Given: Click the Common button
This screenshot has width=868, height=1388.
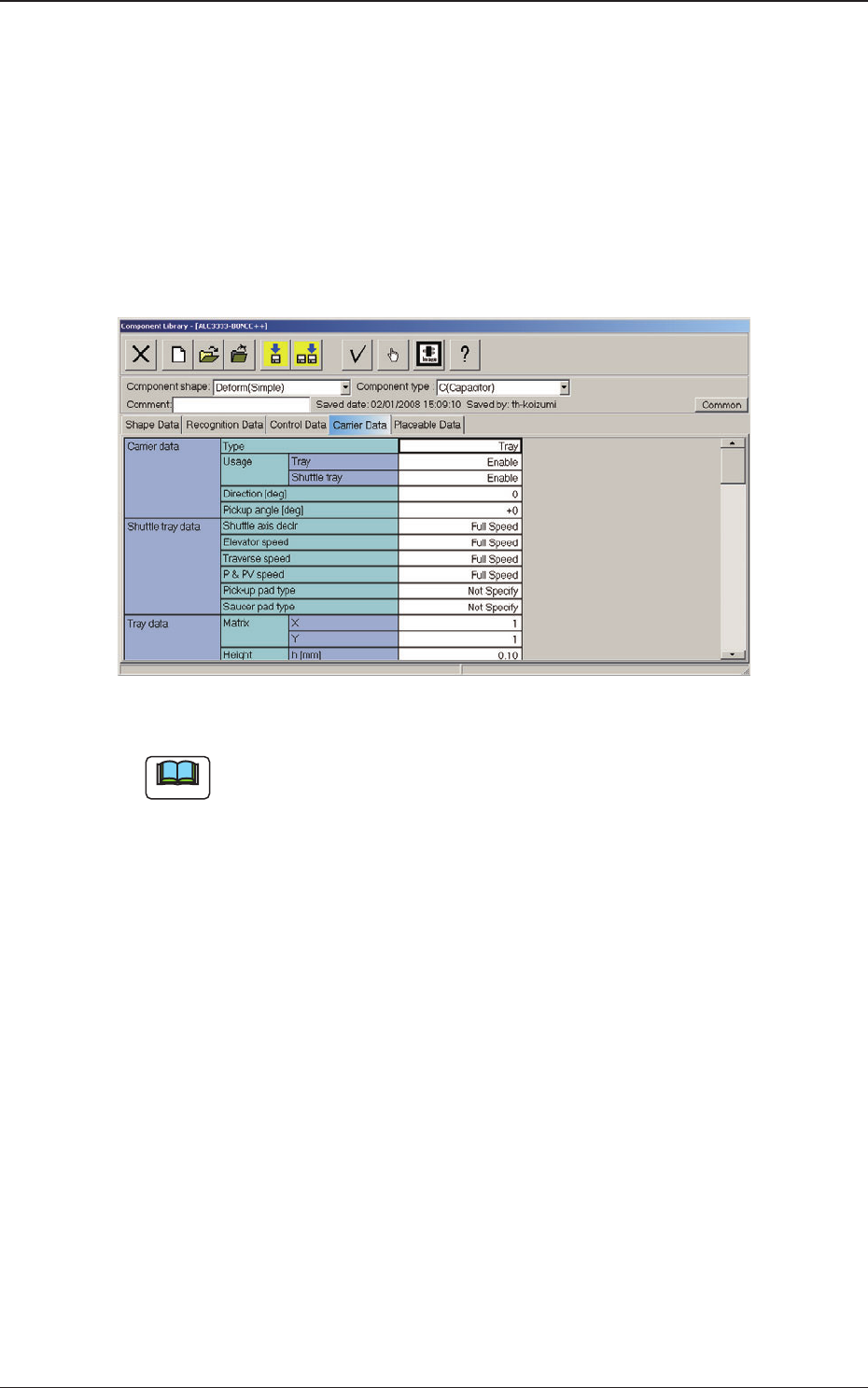Looking at the screenshot, I should (721, 405).
